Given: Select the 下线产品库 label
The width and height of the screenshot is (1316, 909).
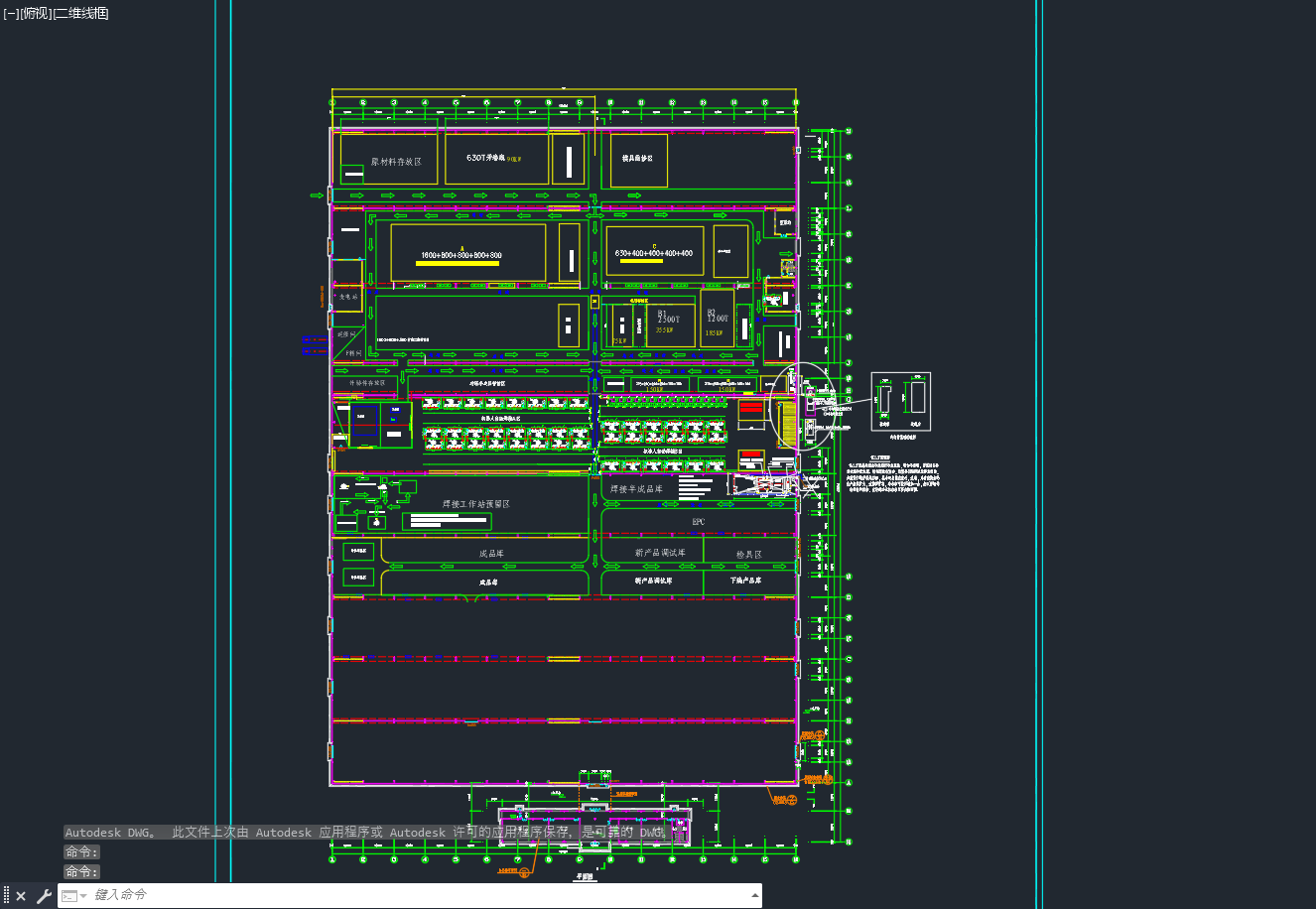Looking at the screenshot, I should click(746, 581).
